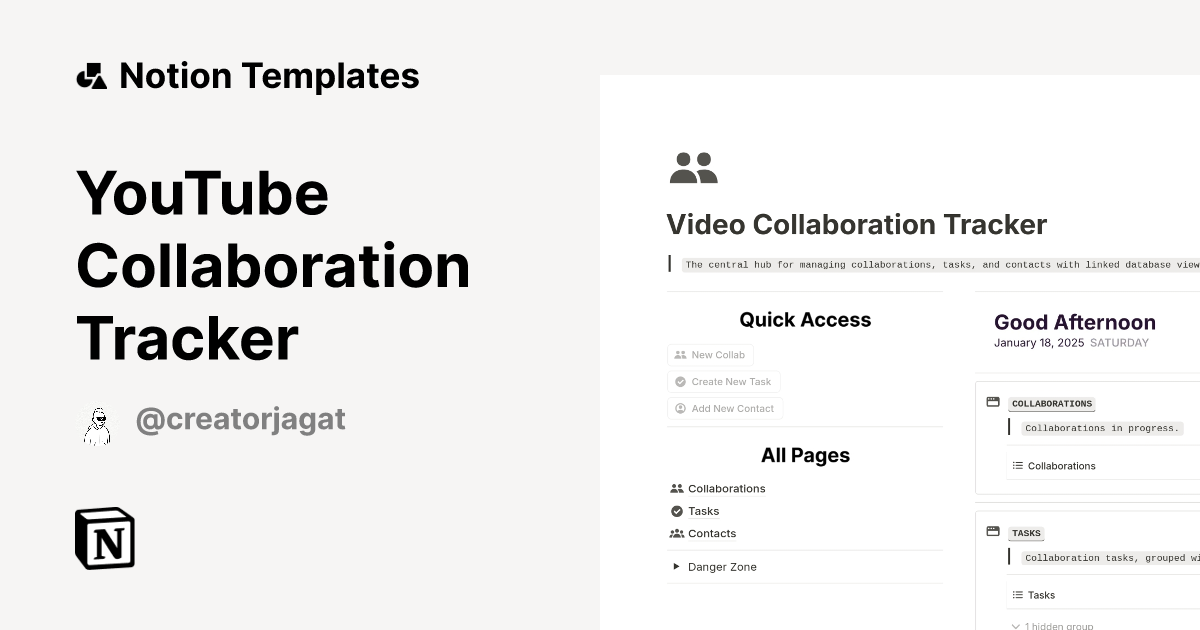Click the people icon on the New Collab button
This screenshot has width=1200, height=630.
(x=681, y=355)
